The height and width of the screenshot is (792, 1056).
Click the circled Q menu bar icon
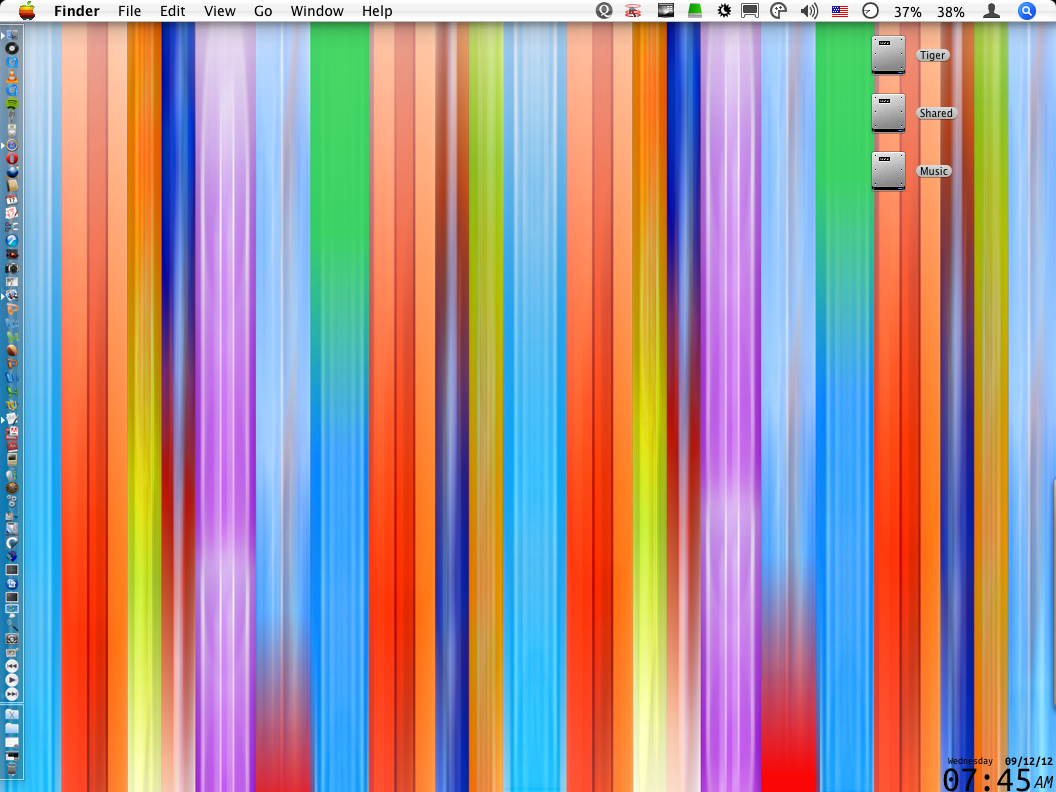[604, 11]
